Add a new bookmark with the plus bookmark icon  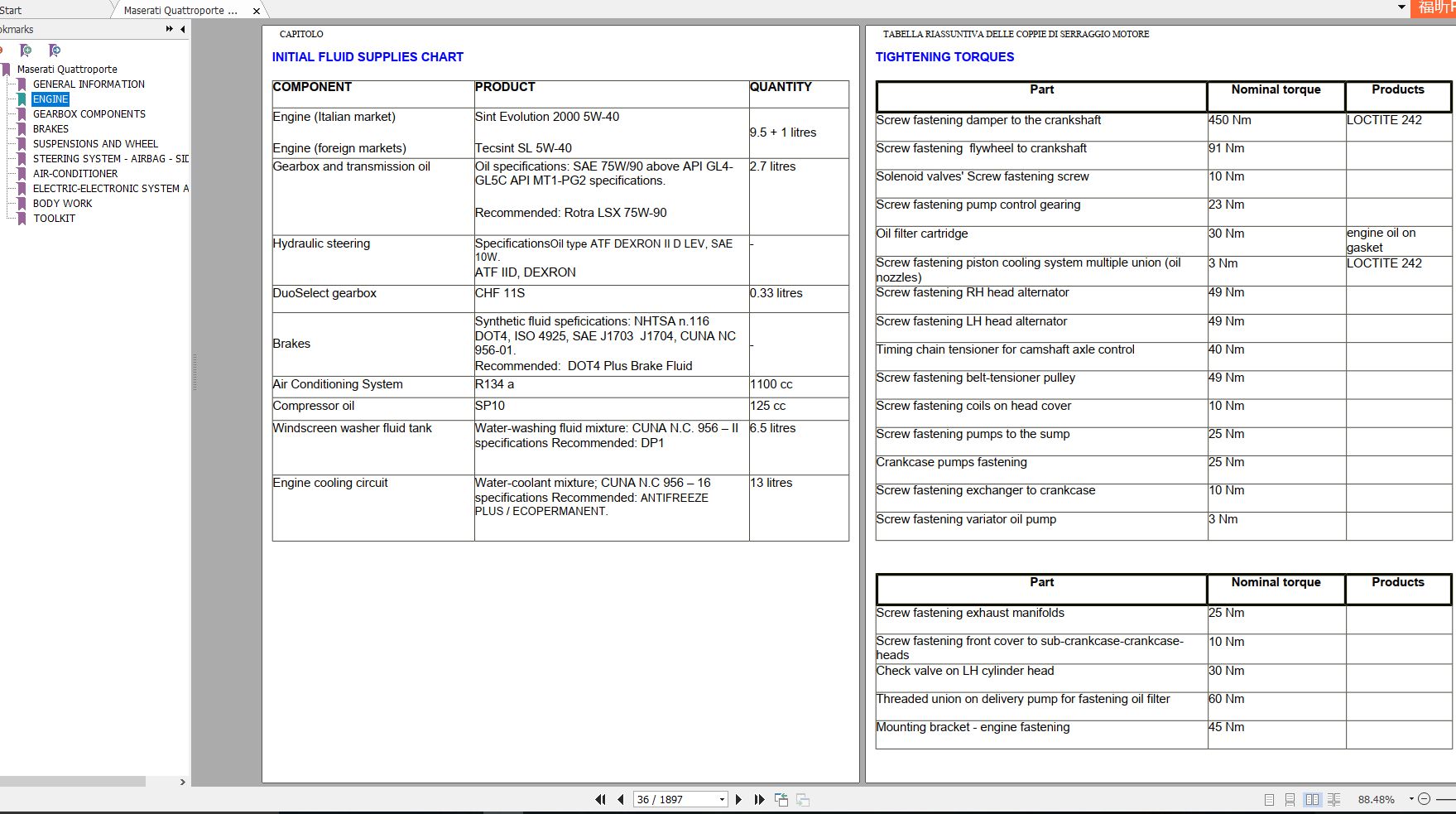click(x=26, y=51)
